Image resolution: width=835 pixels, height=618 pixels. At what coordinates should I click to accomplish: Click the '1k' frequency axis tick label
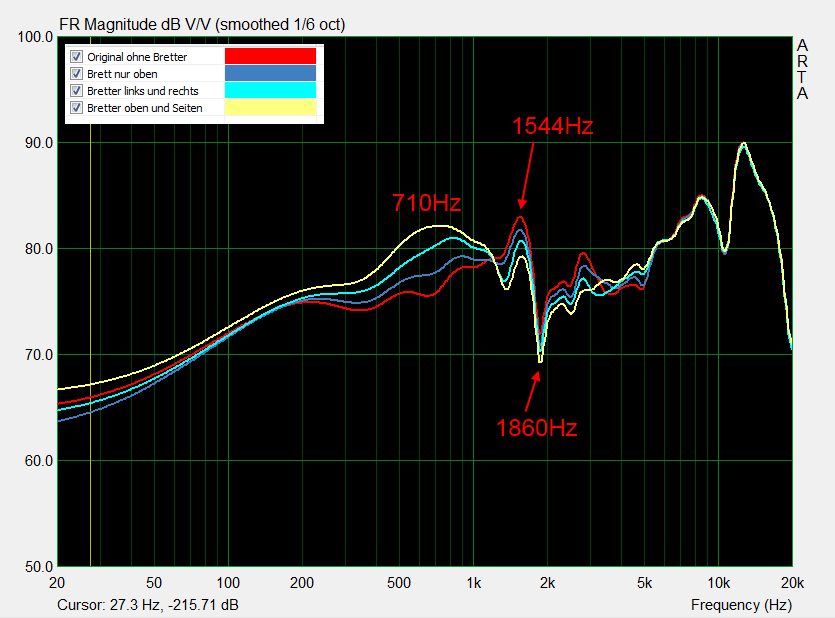pos(474,582)
